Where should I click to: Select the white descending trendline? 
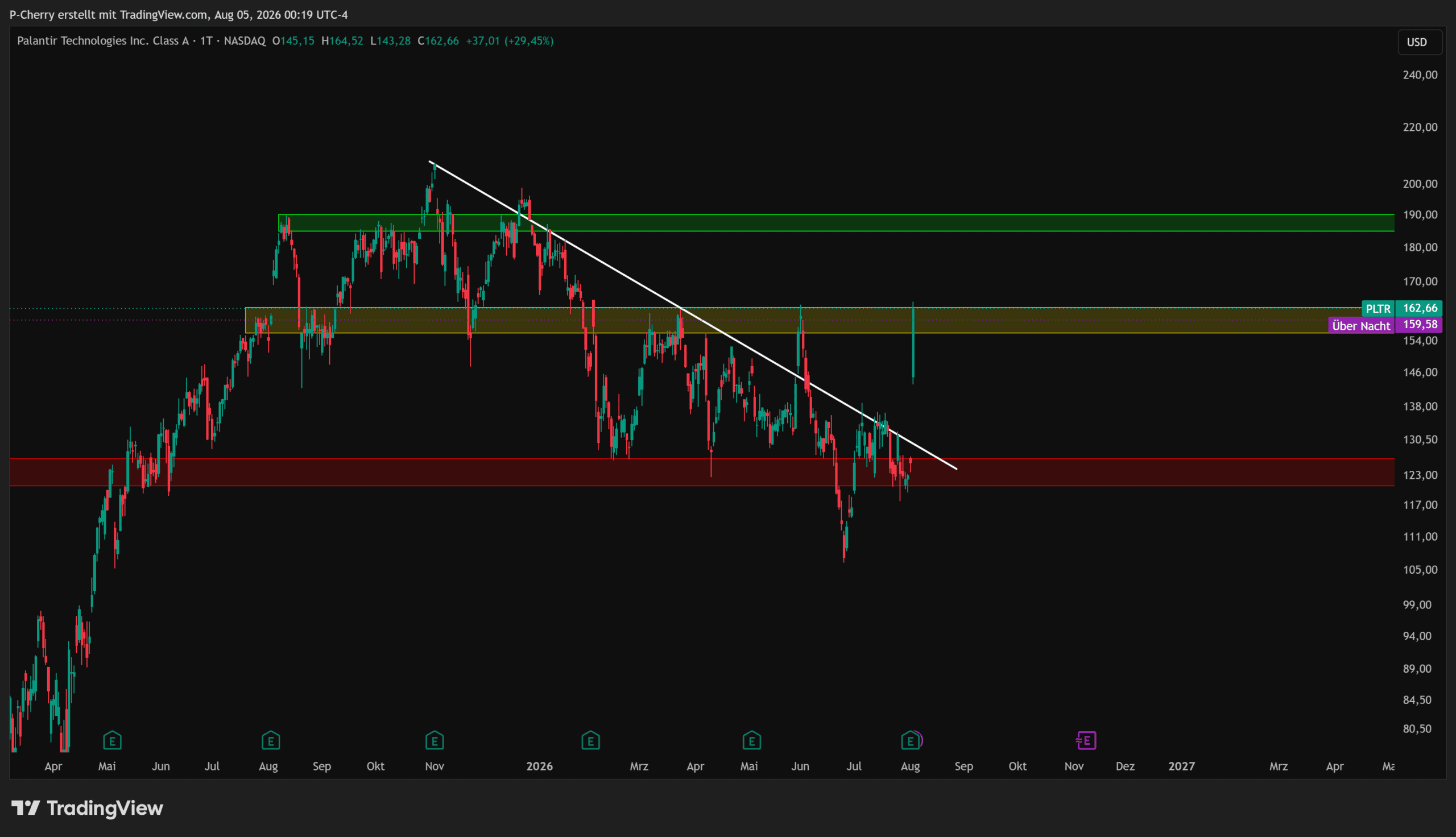[693, 315]
